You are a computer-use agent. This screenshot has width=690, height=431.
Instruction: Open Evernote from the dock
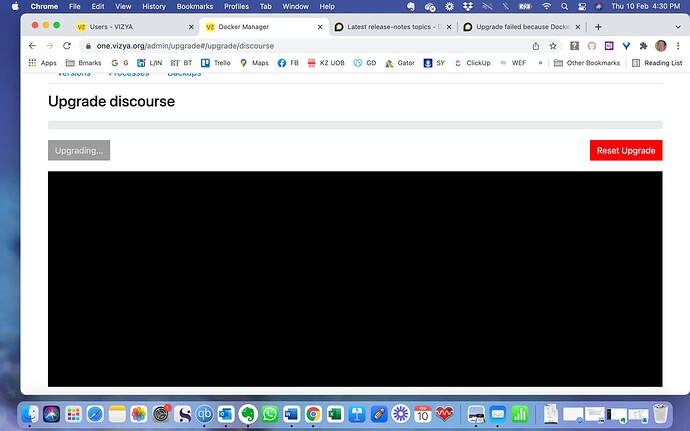(x=248, y=414)
